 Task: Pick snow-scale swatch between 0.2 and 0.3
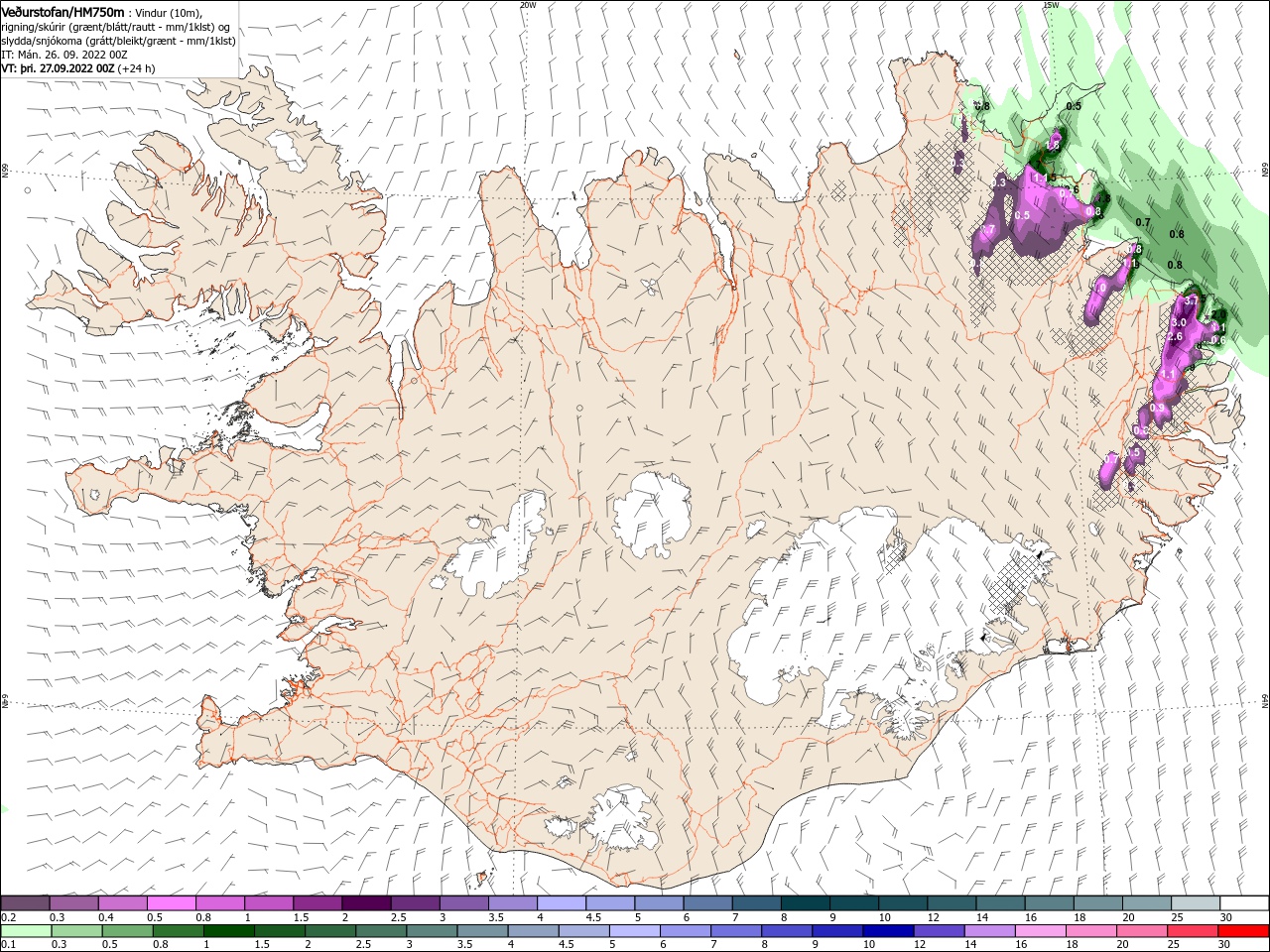tap(26, 902)
